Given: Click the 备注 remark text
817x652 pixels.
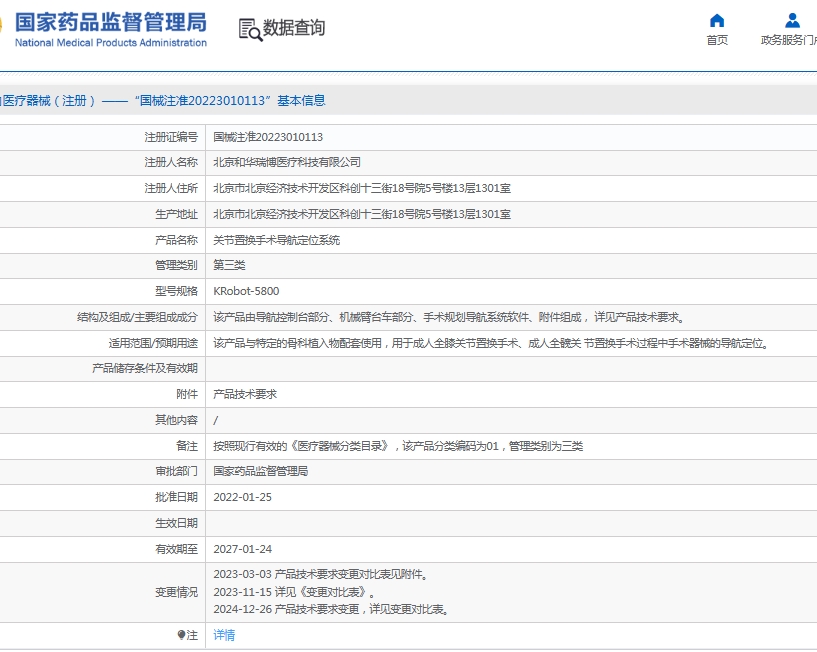Looking at the screenshot, I should click(398, 446).
